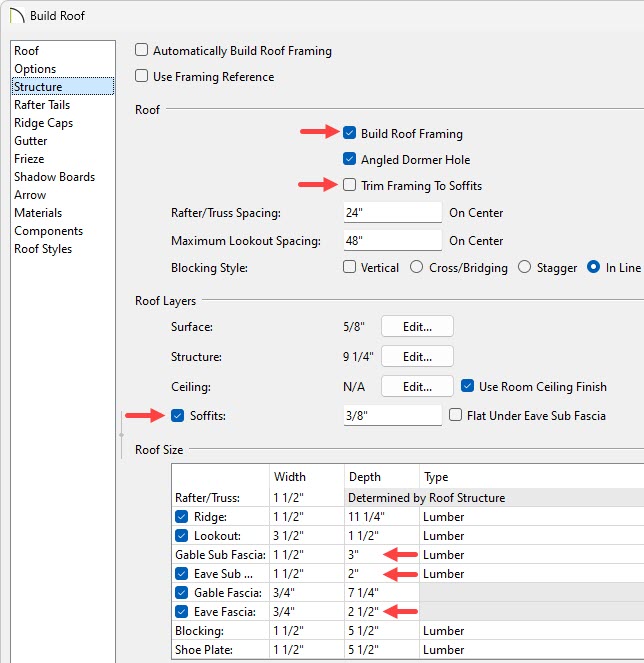This screenshot has height=663, width=644.
Task: Click Edit button for Ceiling layer
Action: pyautogui.click(x=417, y=386)
